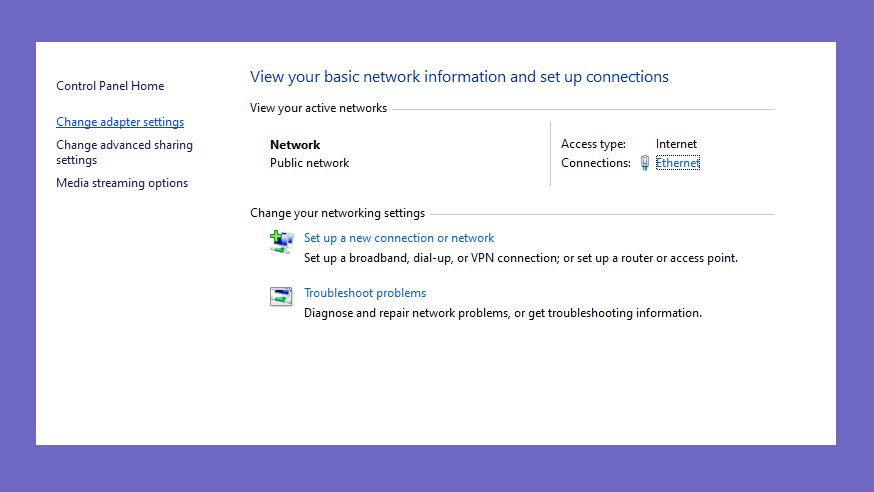The height and width of the screenshot is (492, 874).
Task: Open the Ethernet connection status link
Action: tap(677, 163)
